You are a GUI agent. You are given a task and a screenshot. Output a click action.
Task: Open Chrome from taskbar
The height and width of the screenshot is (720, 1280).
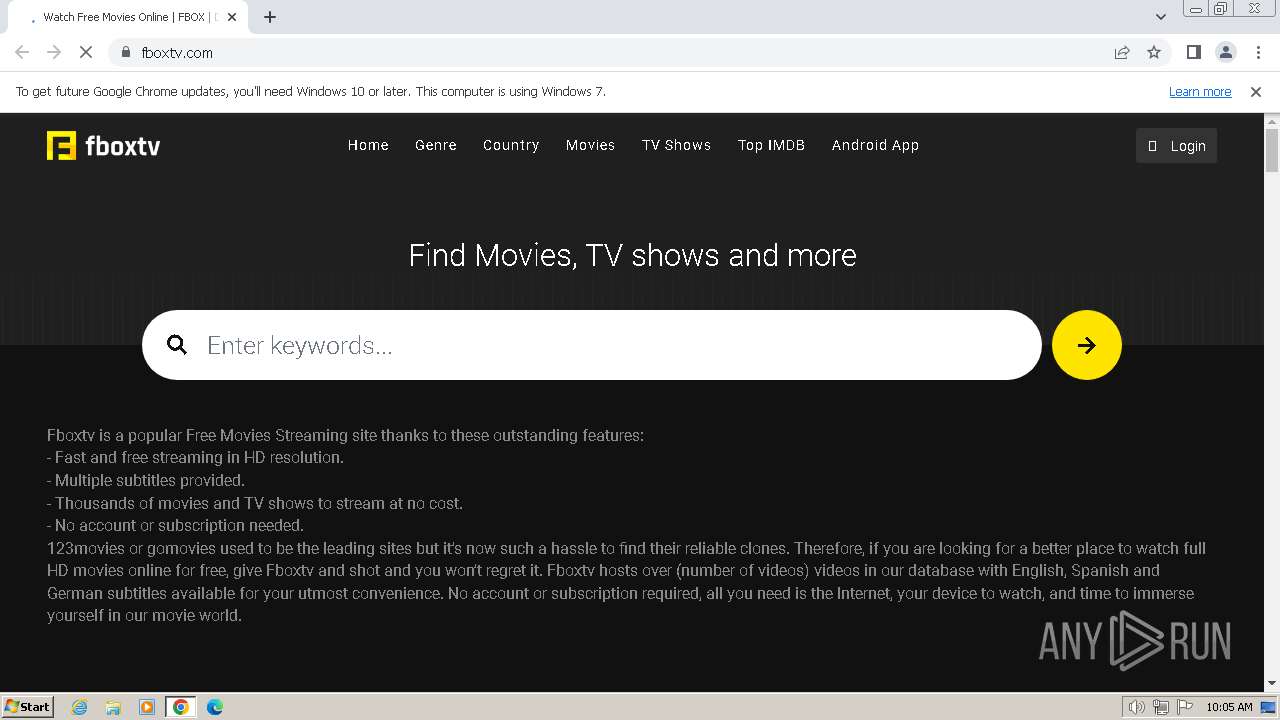point(181,707)
